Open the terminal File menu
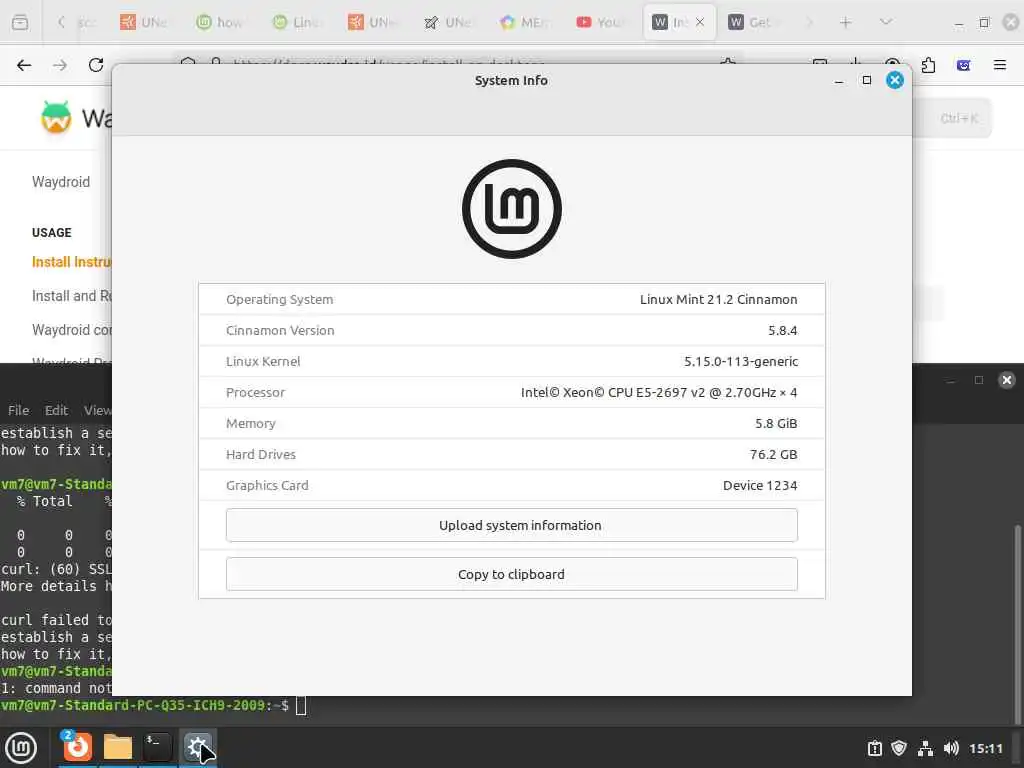1024x768 pixels. [x=18, y=410]
